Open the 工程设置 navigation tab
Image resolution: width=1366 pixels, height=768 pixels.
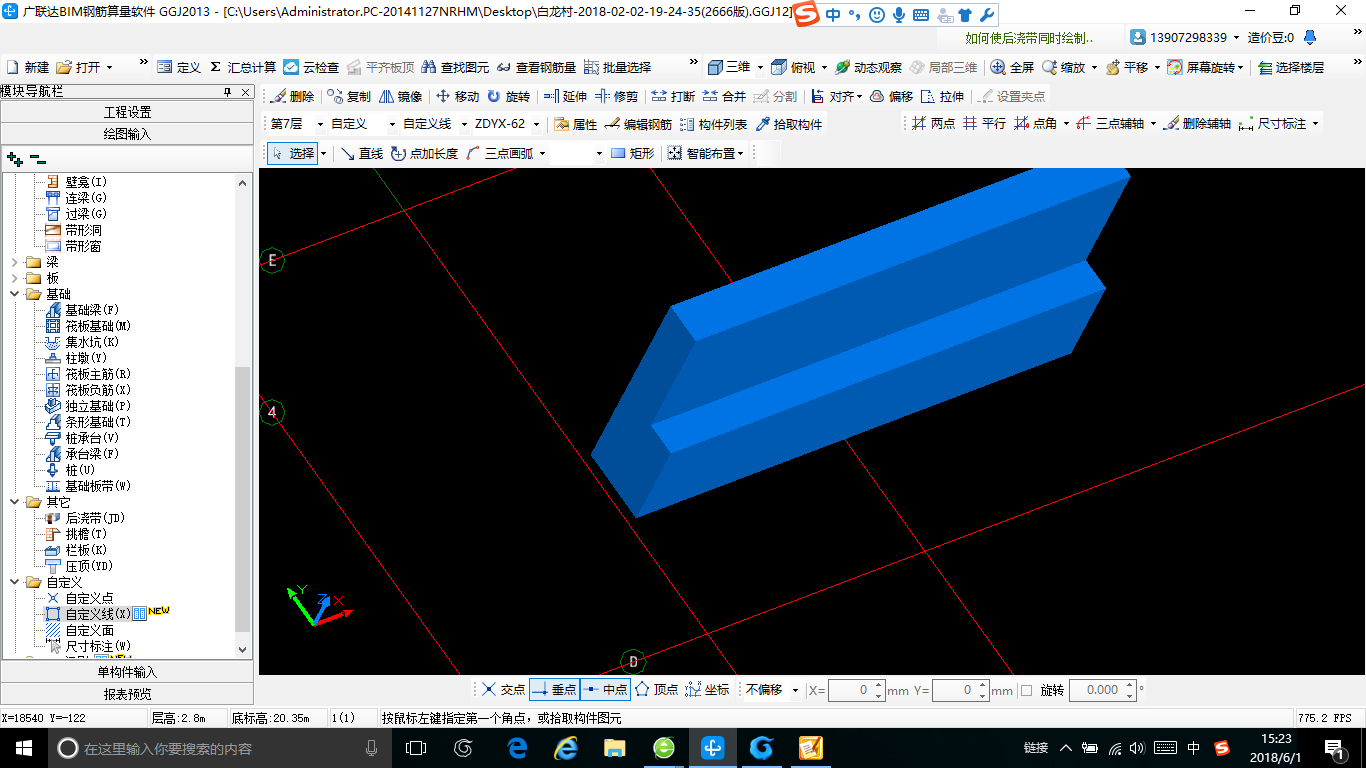tap(127, 112)
